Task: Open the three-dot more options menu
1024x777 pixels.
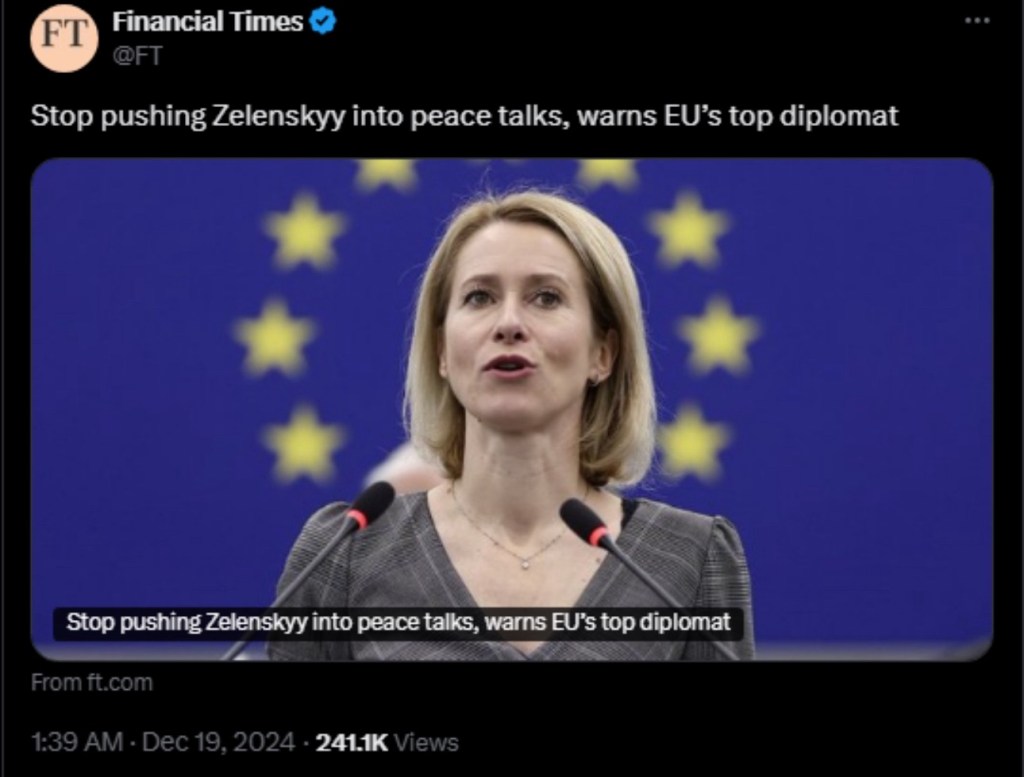Action: pos(977,21)
